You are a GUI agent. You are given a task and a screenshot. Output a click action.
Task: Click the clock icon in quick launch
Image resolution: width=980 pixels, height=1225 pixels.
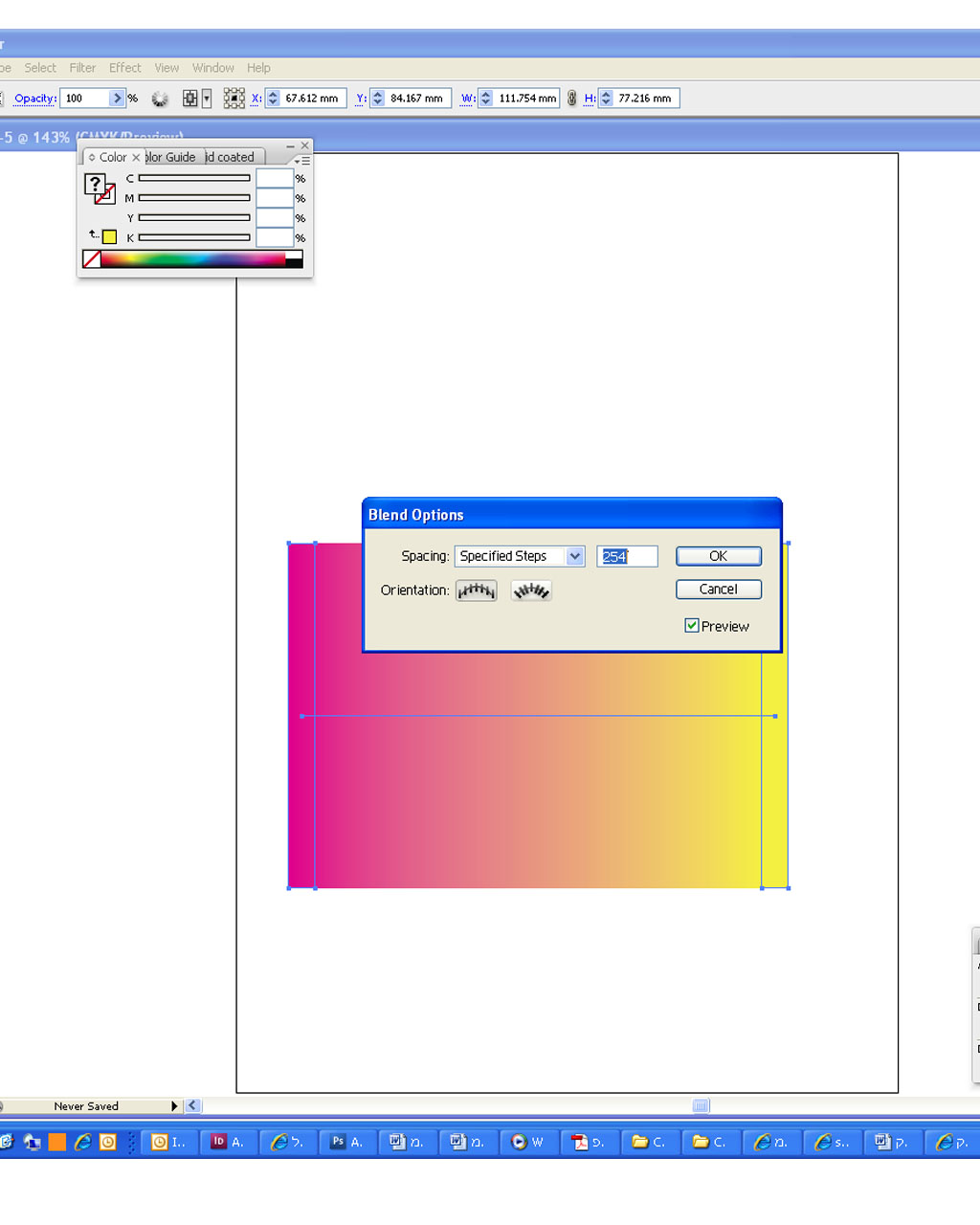pos(108,1142)
